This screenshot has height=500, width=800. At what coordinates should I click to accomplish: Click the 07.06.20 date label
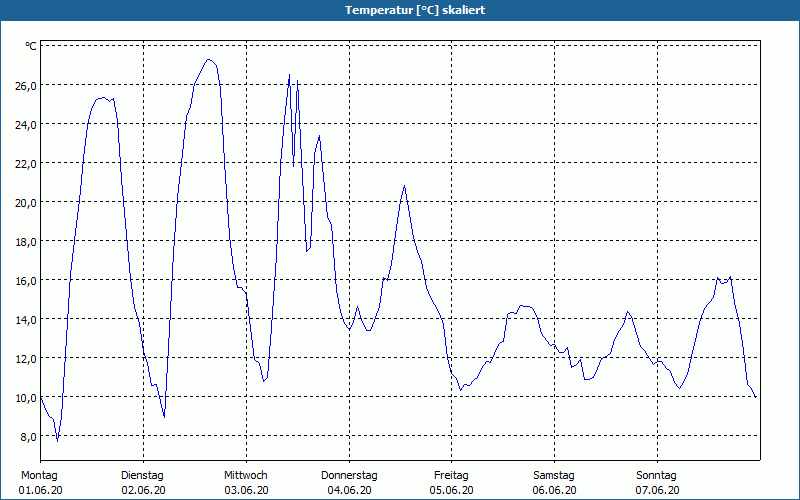tap(657, 490)
